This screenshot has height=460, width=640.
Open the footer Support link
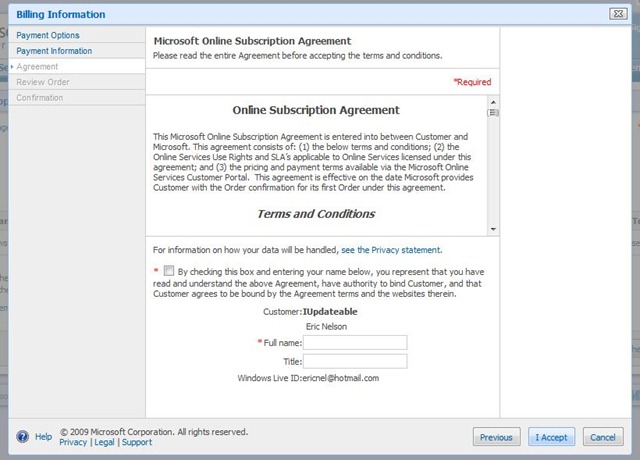(137, 442)
